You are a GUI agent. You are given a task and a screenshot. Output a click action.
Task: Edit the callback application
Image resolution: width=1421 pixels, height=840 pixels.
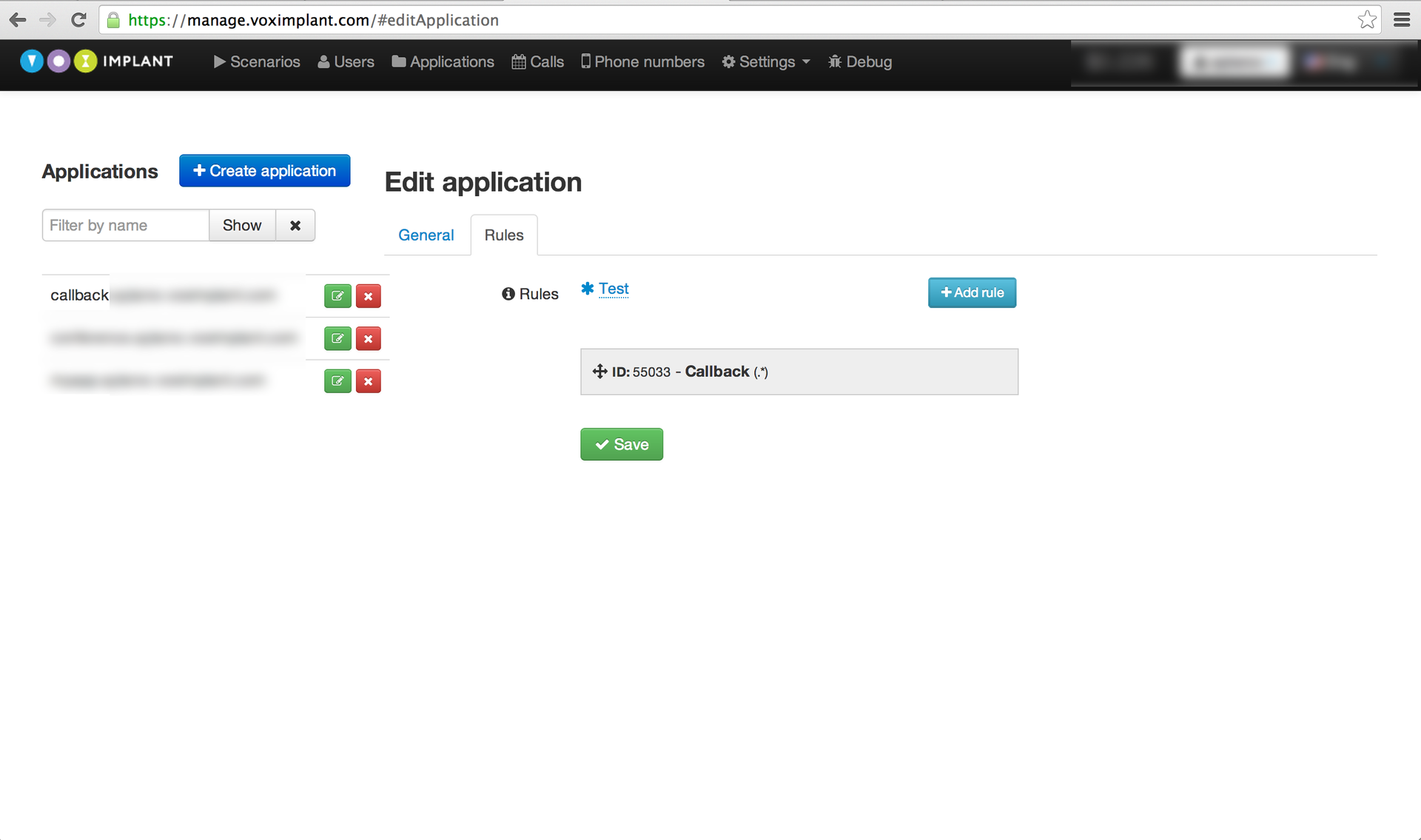pos(337,296)
